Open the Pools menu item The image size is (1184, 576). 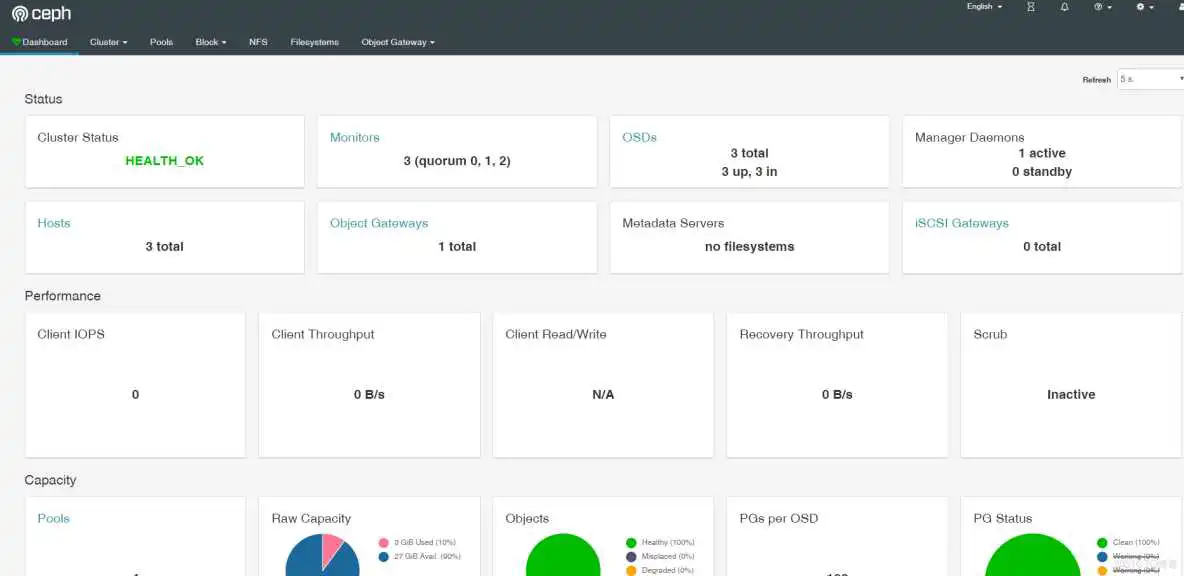click(x=162, y=42)
